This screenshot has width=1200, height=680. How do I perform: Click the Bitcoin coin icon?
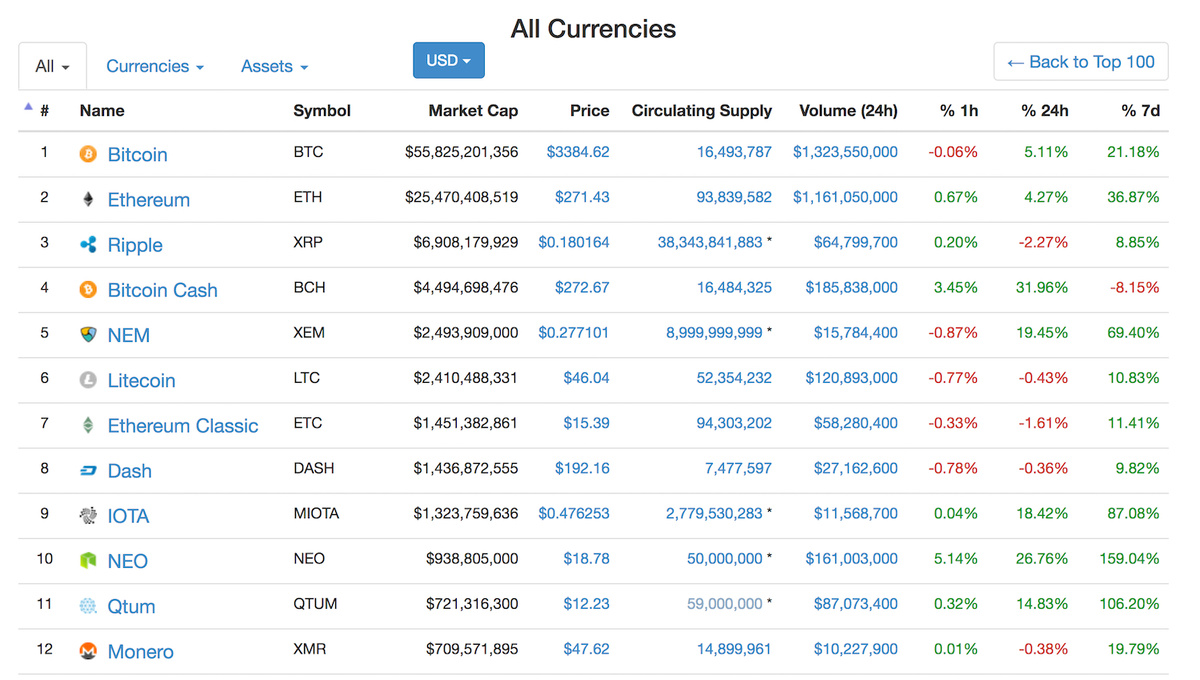coord(88,154)
